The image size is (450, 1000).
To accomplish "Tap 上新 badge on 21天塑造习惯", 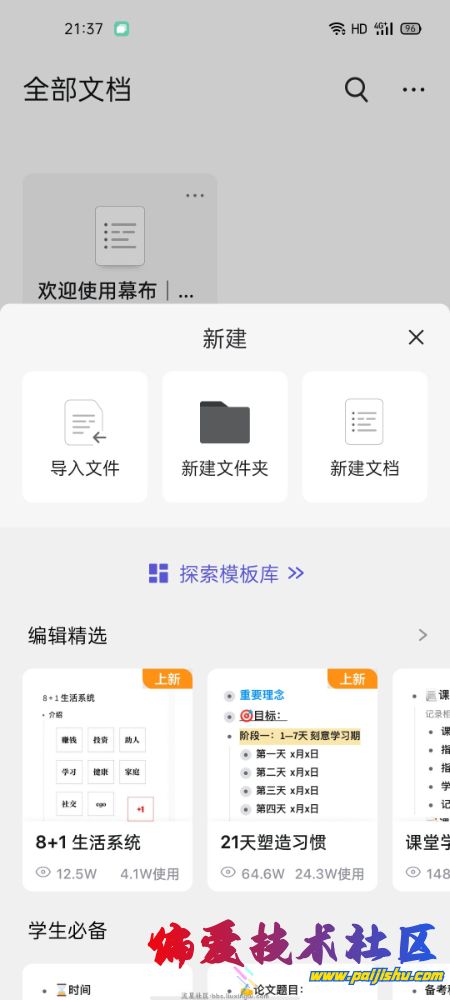I will [x=352, y=679].
